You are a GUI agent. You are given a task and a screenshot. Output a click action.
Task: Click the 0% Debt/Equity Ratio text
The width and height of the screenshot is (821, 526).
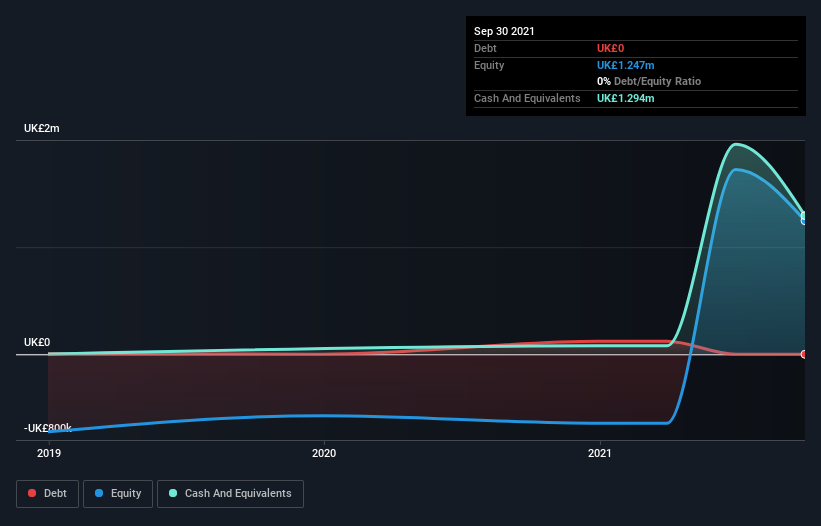(649, 82)
